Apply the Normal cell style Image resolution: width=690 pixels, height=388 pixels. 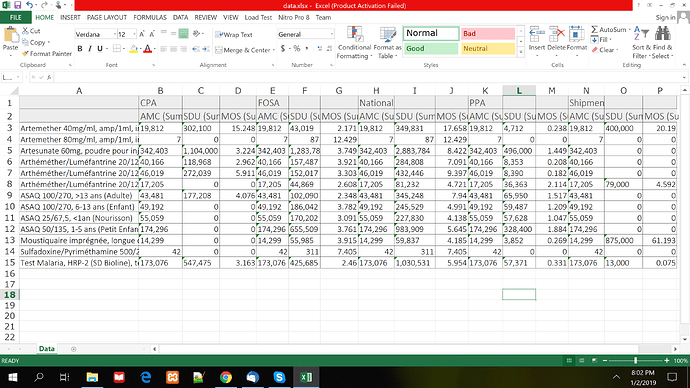431,33
